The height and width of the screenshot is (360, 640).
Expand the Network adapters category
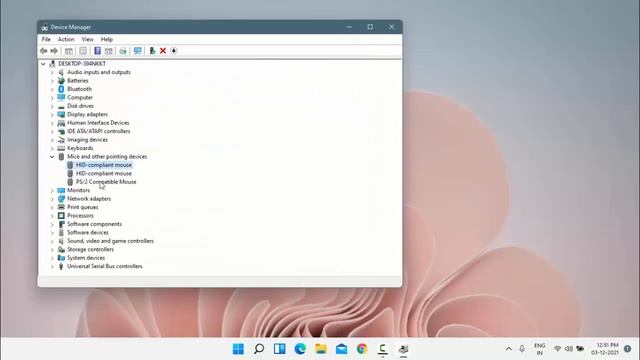click(52, 199)
